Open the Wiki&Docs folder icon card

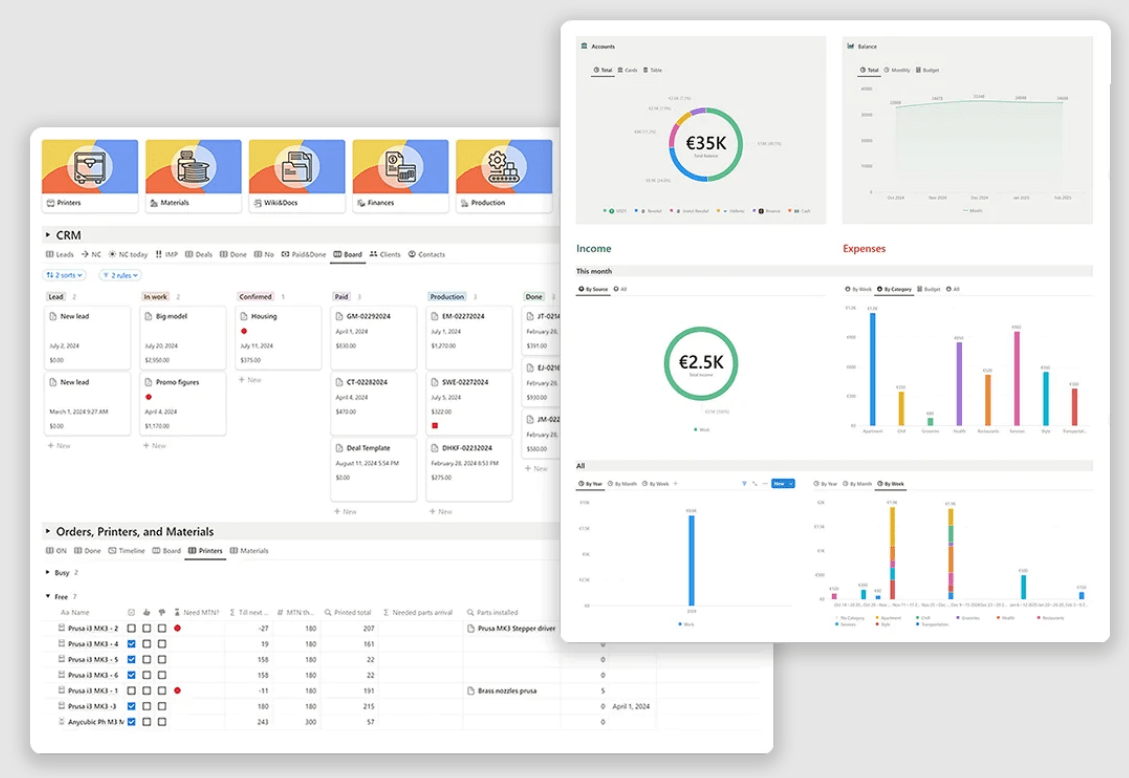tap(297, 165)
